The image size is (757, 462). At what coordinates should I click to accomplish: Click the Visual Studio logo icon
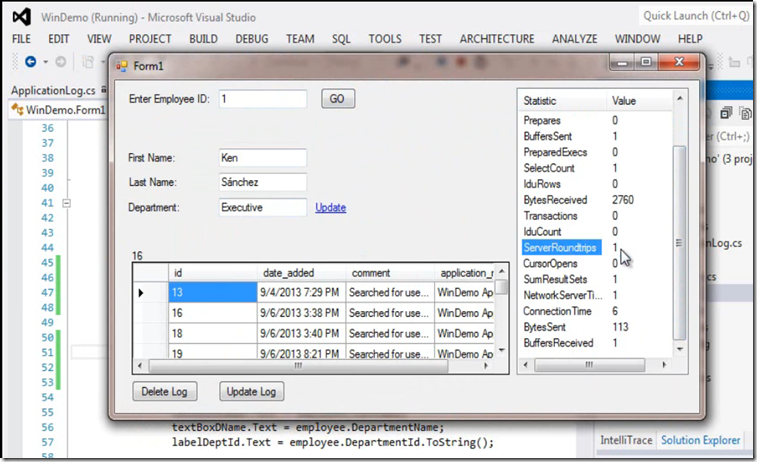click(x=22, y=17)
